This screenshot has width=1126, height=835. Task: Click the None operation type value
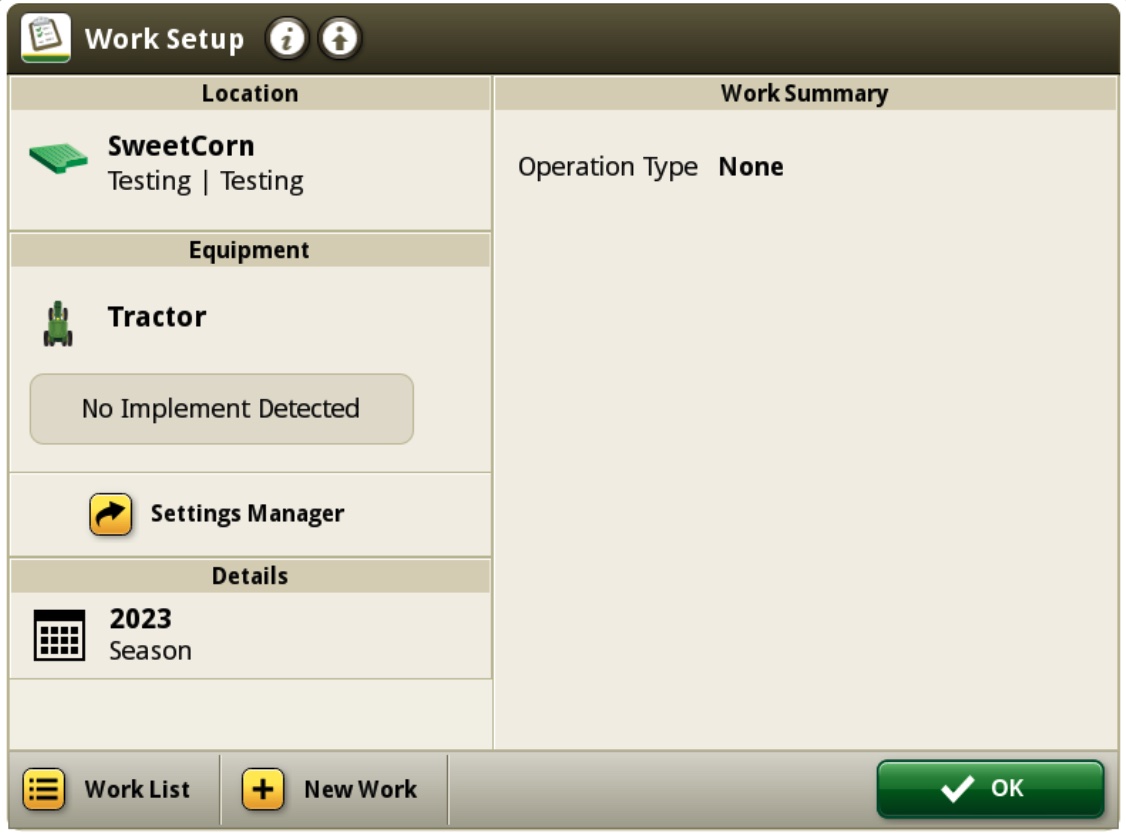point(751,167)
